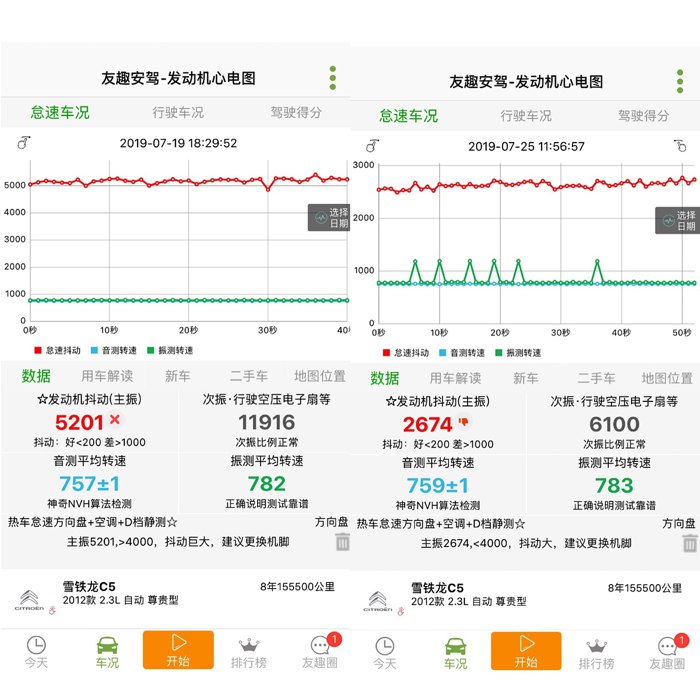Switch to 怠速车况 tab in right screen

(408, 116)
